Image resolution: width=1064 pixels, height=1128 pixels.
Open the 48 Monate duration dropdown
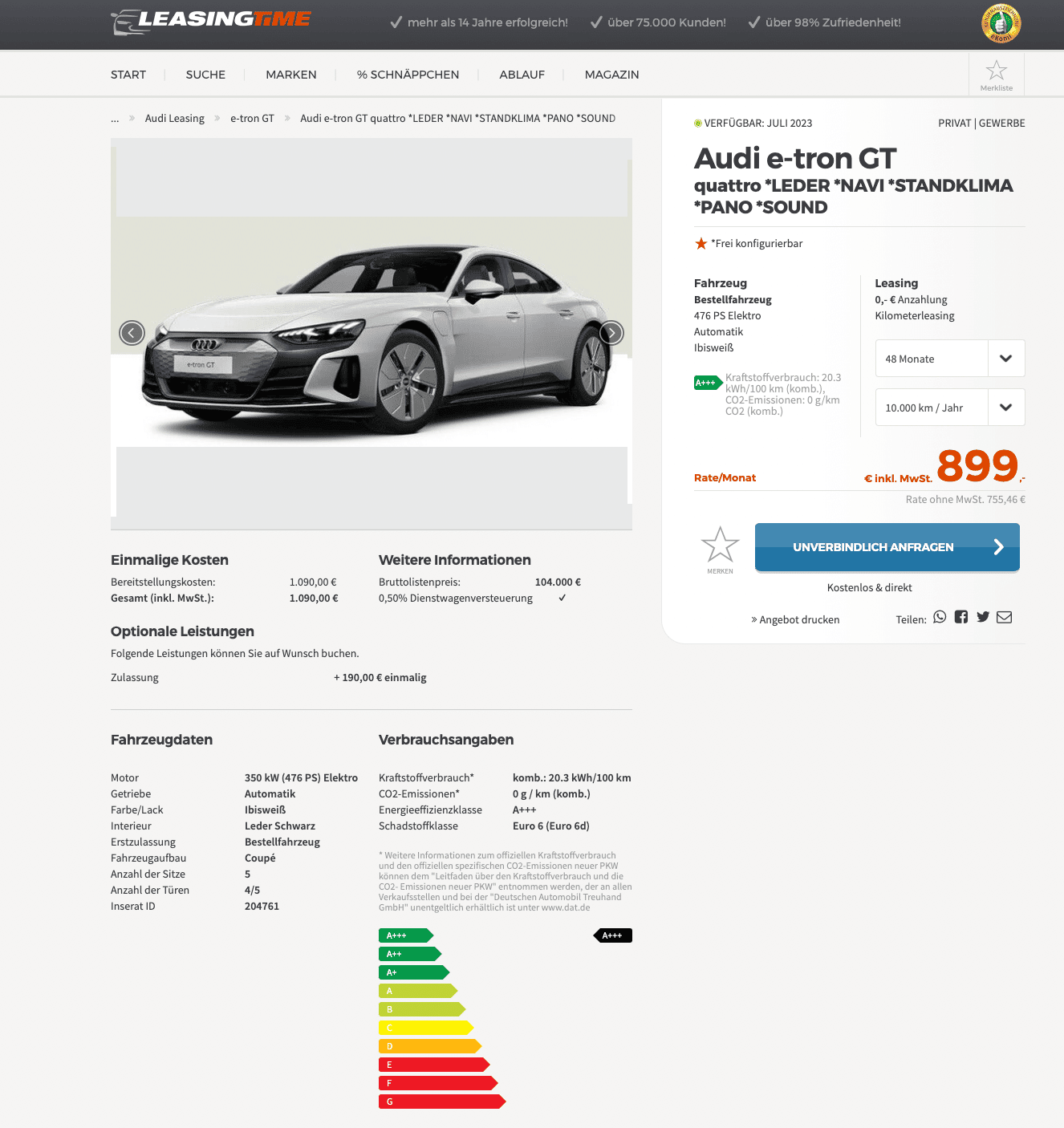pyautogui.click(x=950, y=359)
